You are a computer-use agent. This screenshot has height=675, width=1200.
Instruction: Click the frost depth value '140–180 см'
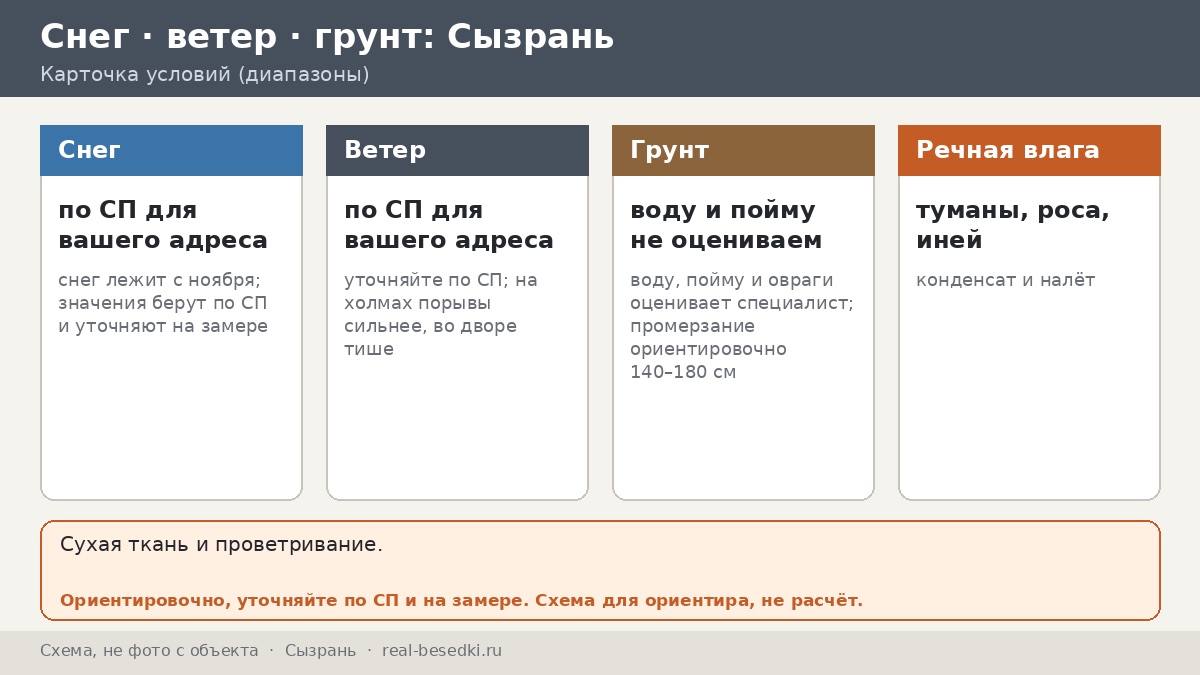click(683, 372)
